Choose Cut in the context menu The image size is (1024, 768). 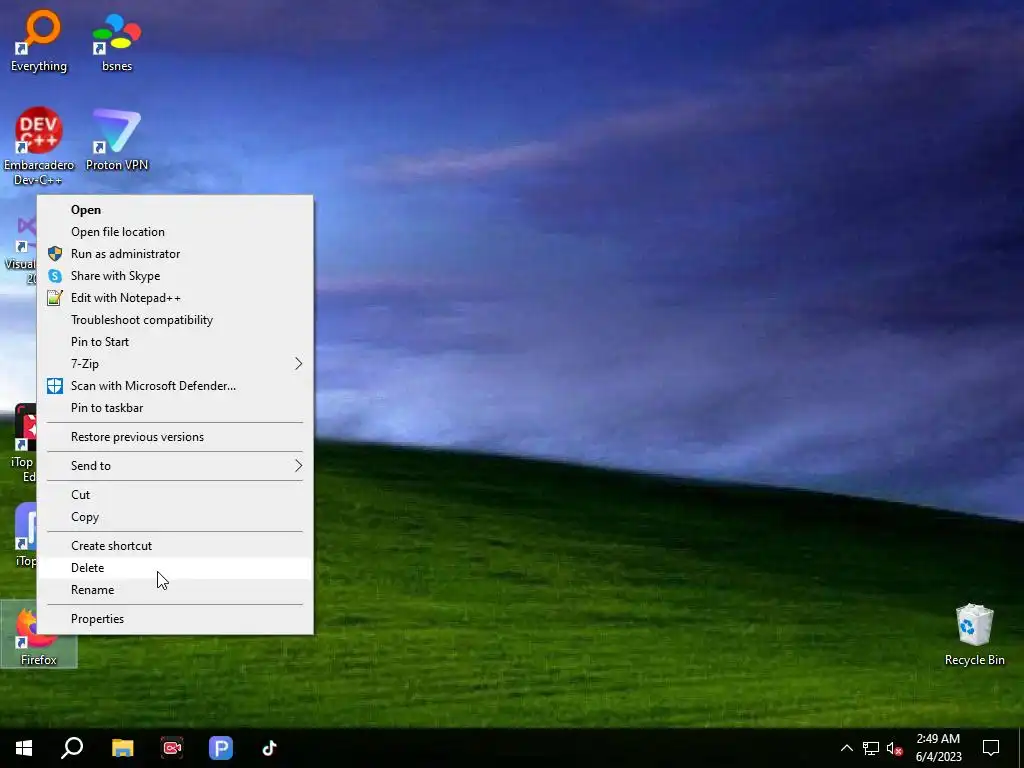click(175, 495)
